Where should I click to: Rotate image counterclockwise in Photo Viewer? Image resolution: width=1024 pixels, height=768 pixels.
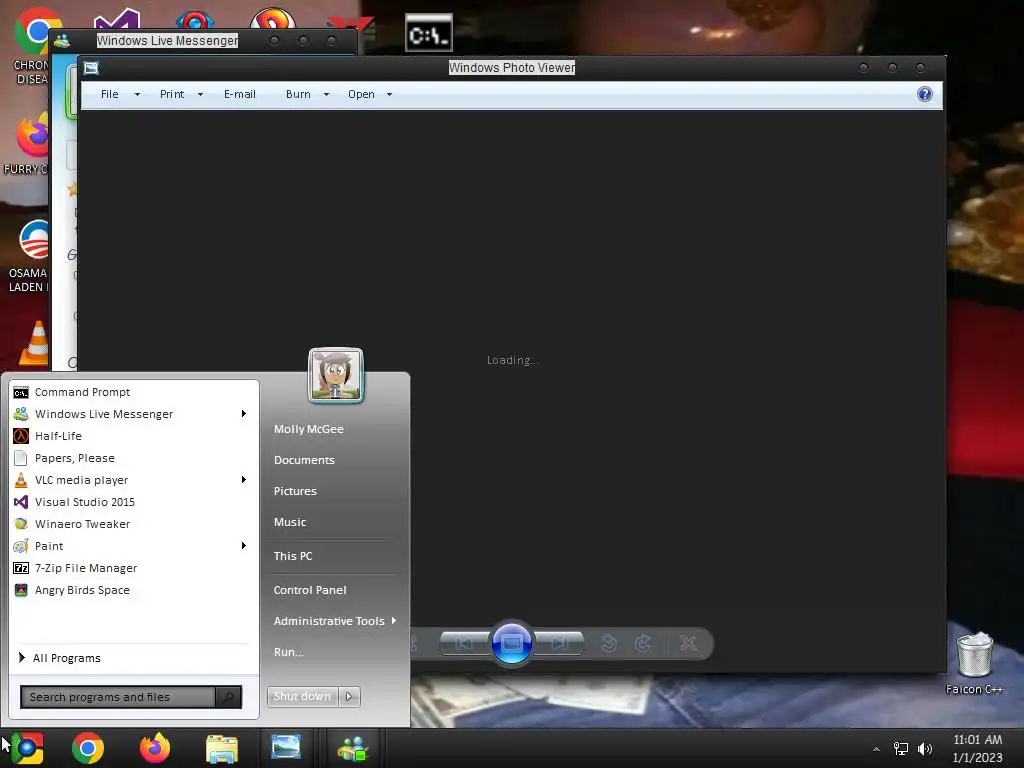click(x=609, y=644)
